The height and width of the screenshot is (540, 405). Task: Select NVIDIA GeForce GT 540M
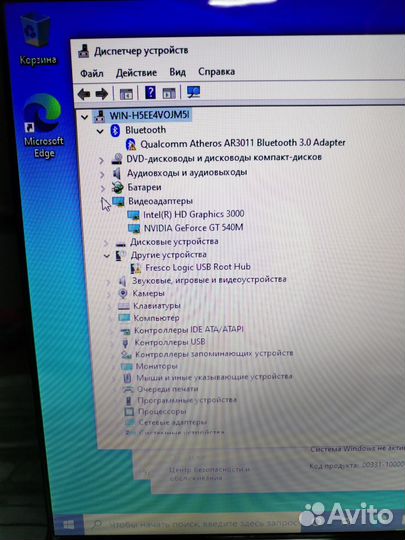tap(194, 228)
